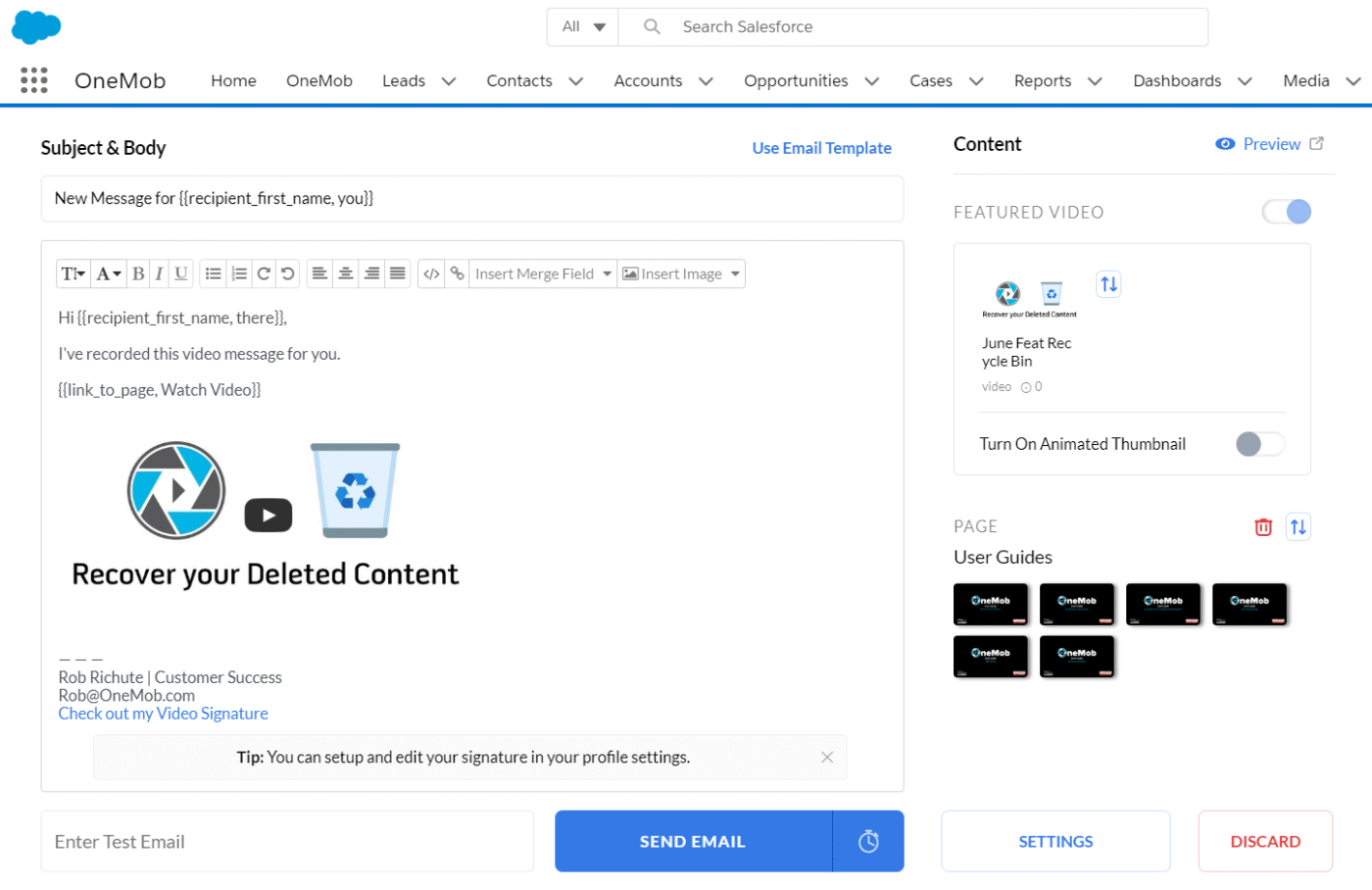Apply italic formatting in the editor
The height and width of the screenshot is (890, 1372).
click(159, 274)
